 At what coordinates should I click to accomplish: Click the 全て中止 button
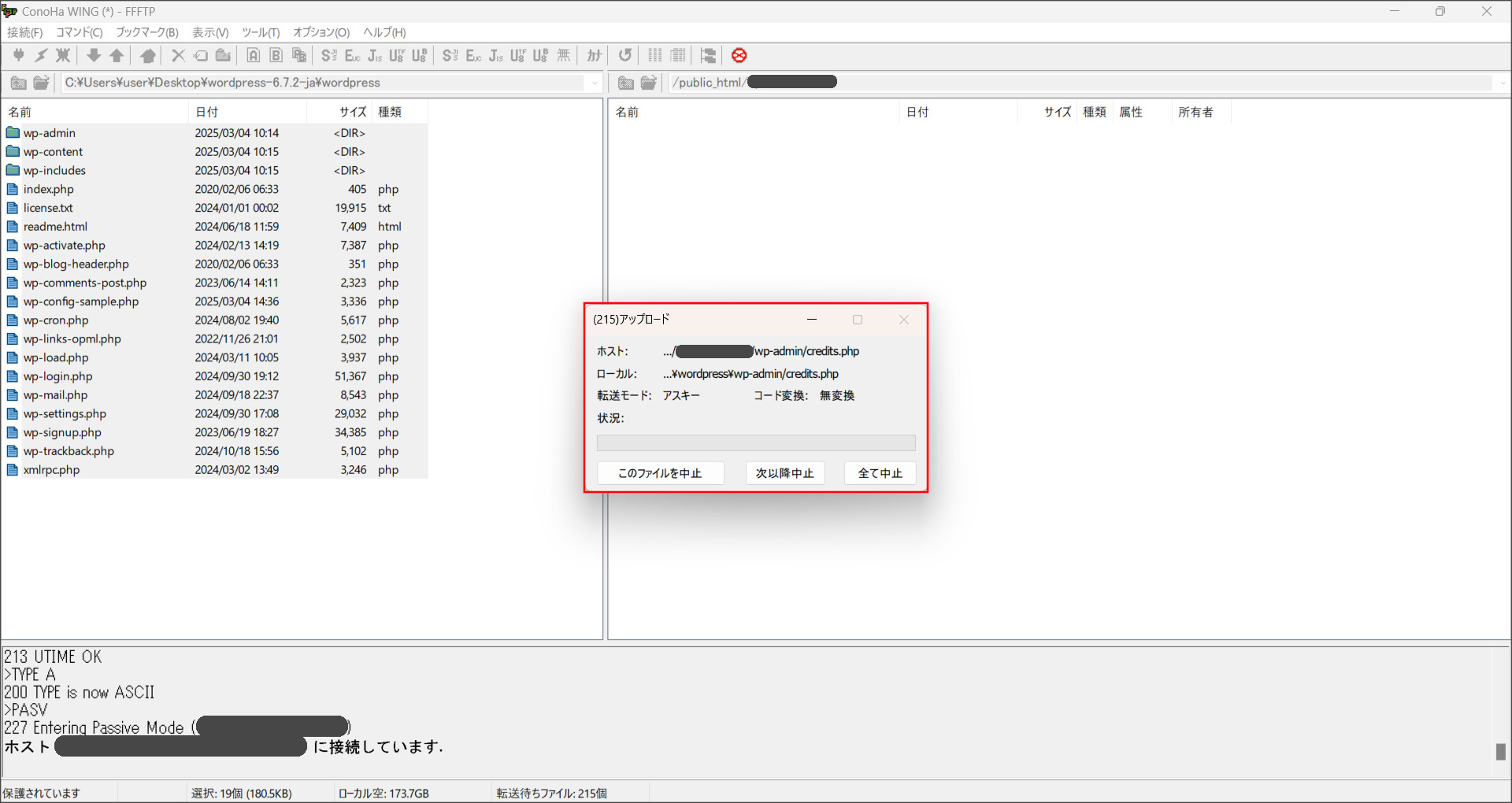point(880,473)
